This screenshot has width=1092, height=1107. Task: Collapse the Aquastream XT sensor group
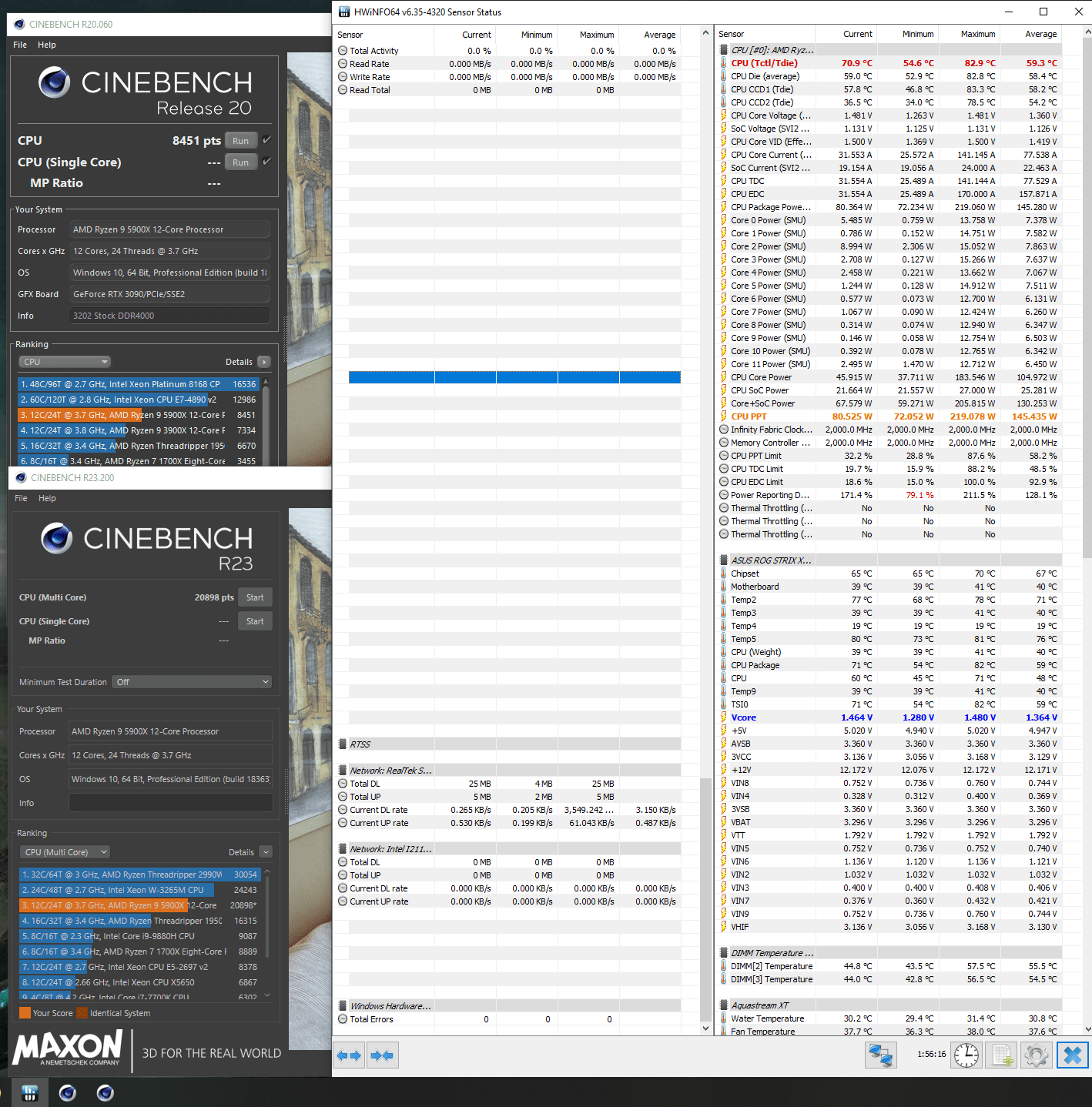(724, 1005)
